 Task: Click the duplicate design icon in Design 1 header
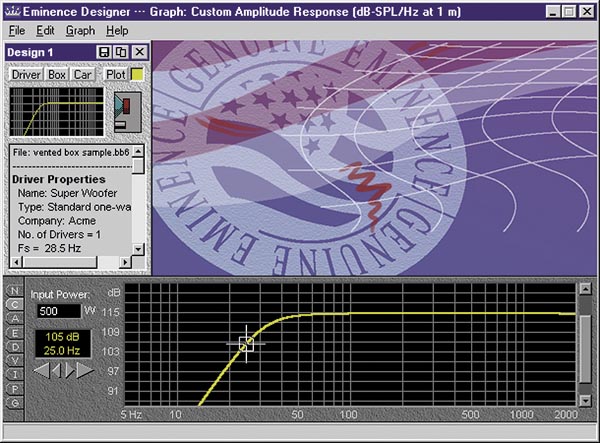pyautogui.click(x=121, y=52)
